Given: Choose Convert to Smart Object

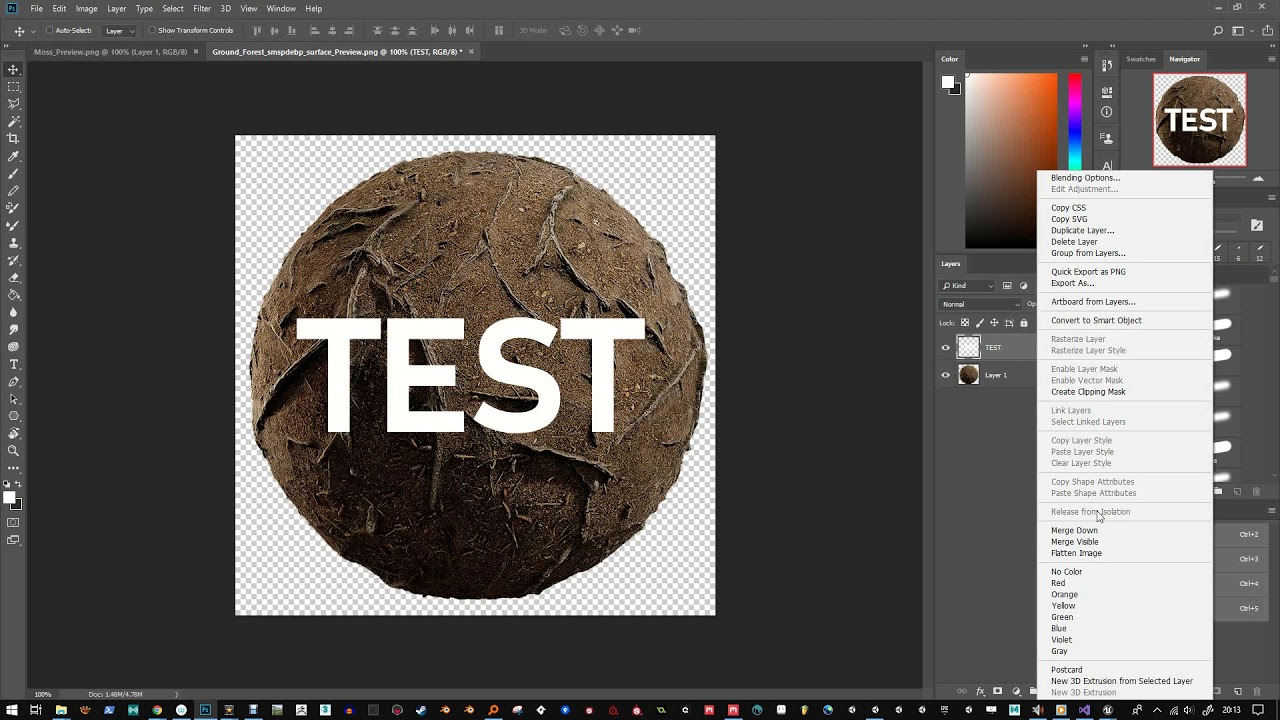Looking at the screenshot, I should (x=1096, y=320).
